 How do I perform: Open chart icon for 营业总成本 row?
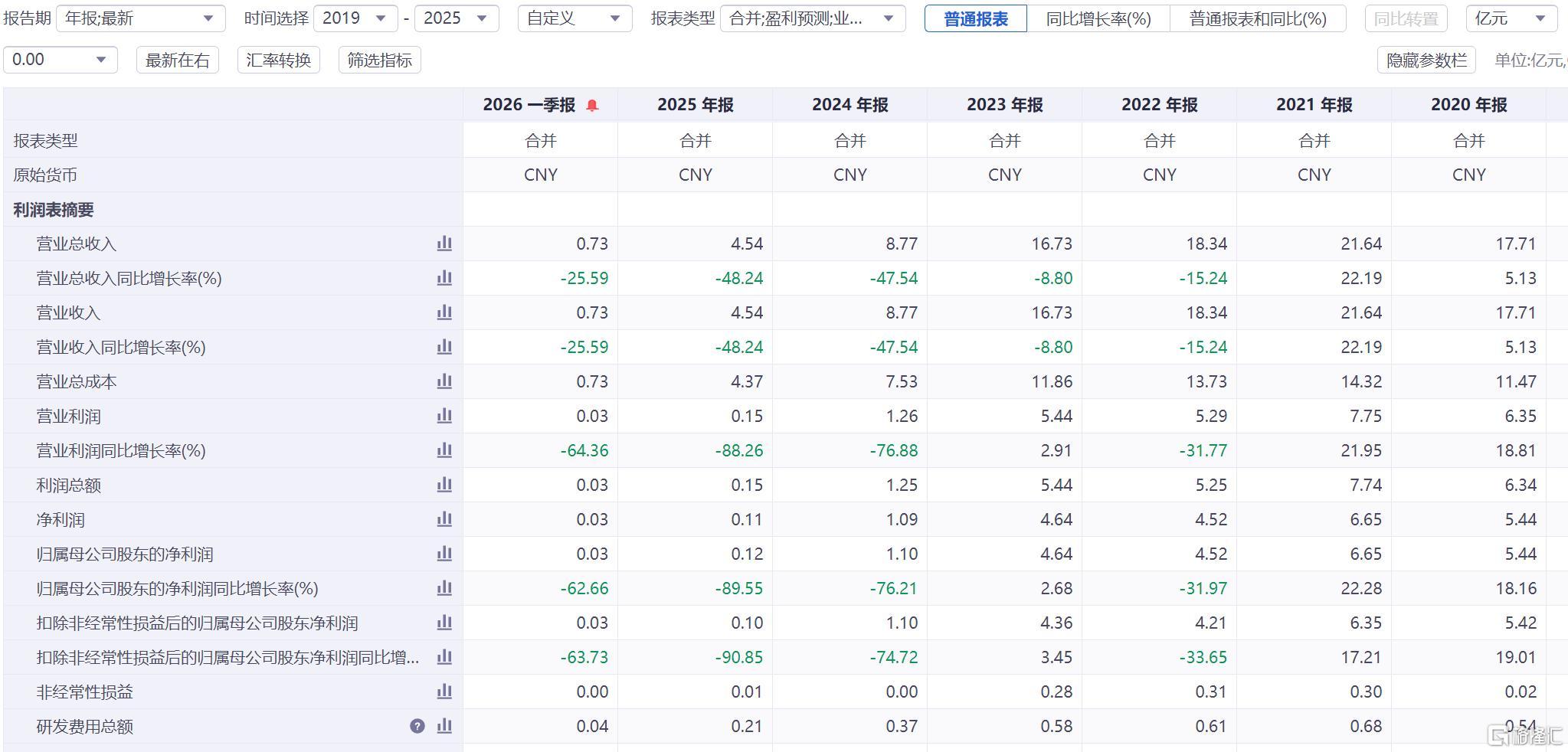[x=444, y=381]
